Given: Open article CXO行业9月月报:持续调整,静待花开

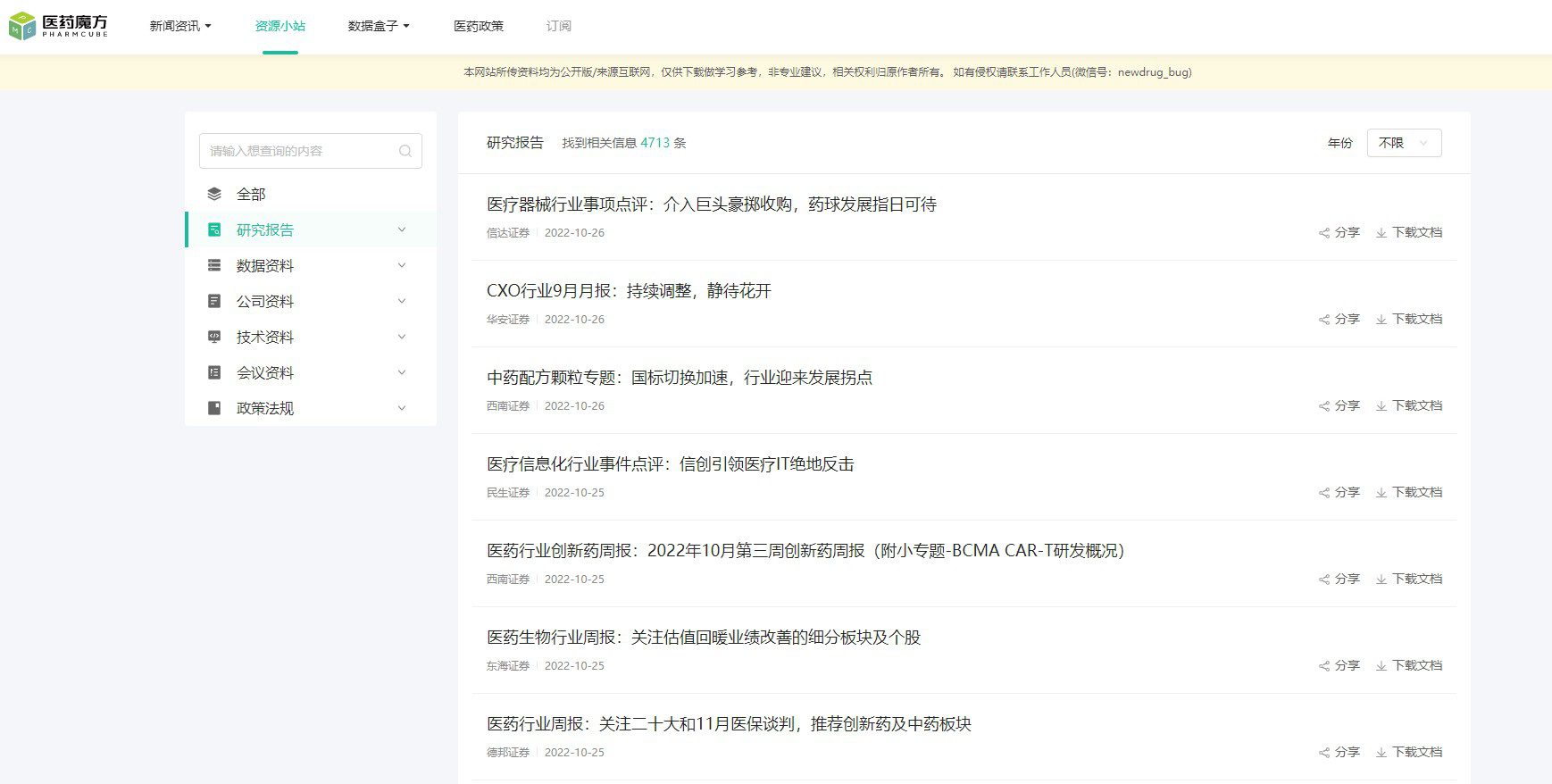Looking at the screenshot, I should tap(629, 291).
